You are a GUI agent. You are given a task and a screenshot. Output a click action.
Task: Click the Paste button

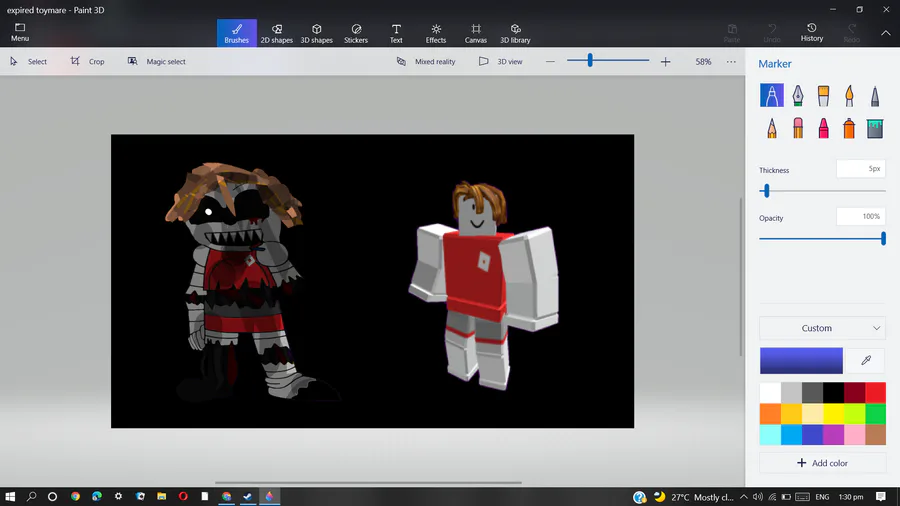pos(732,33)
